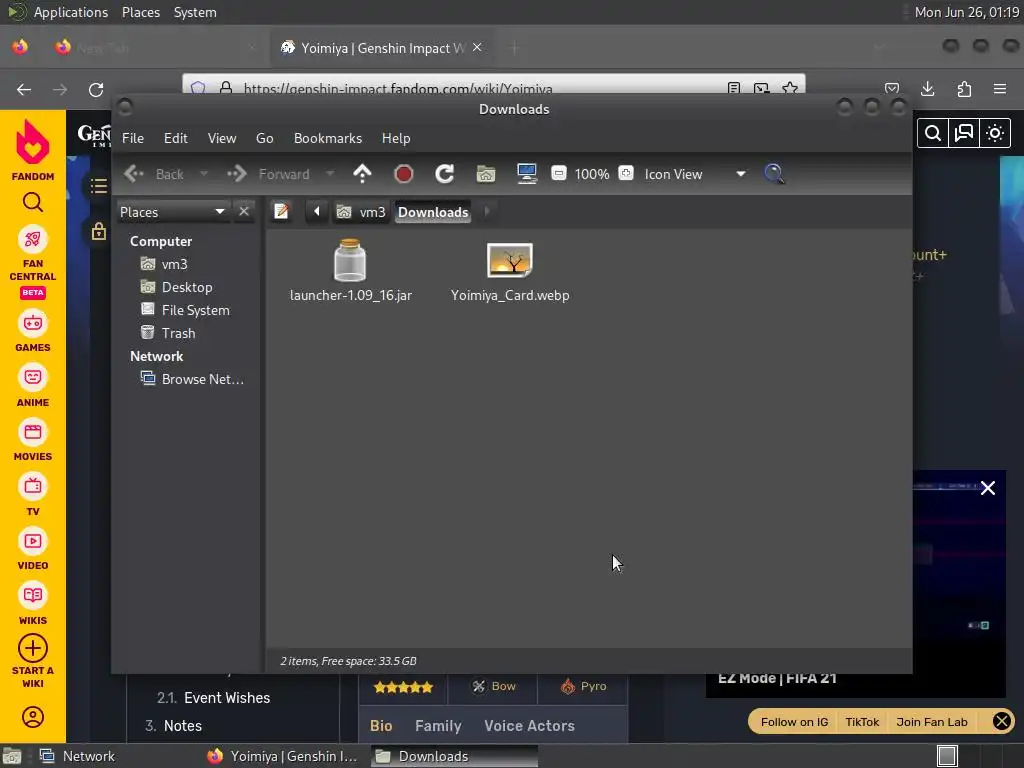1024x768 pixels.
Task: Reset zoom via 100% label
Action: click(592, 174)
